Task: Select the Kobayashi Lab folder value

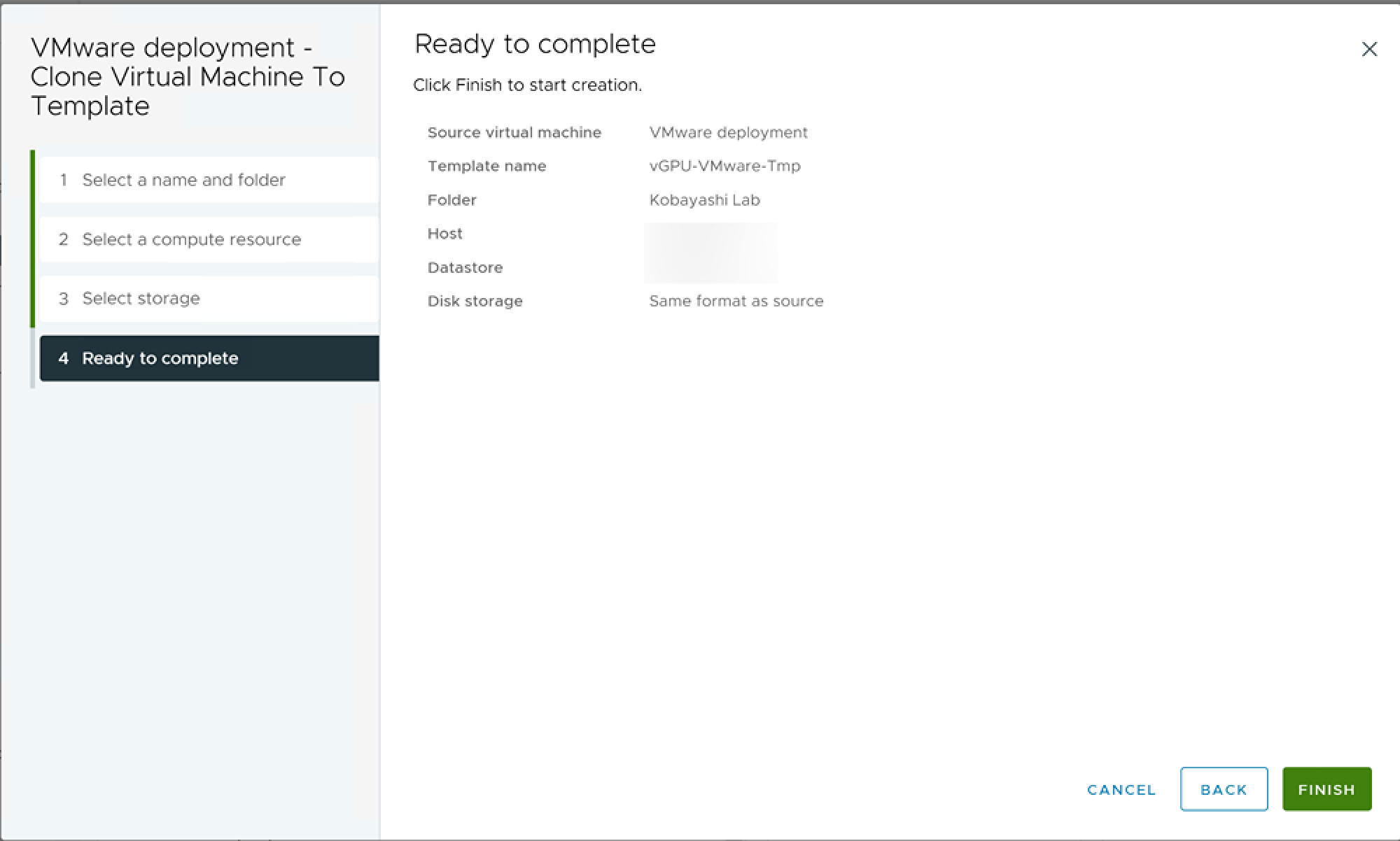Action: click(703, 199)
